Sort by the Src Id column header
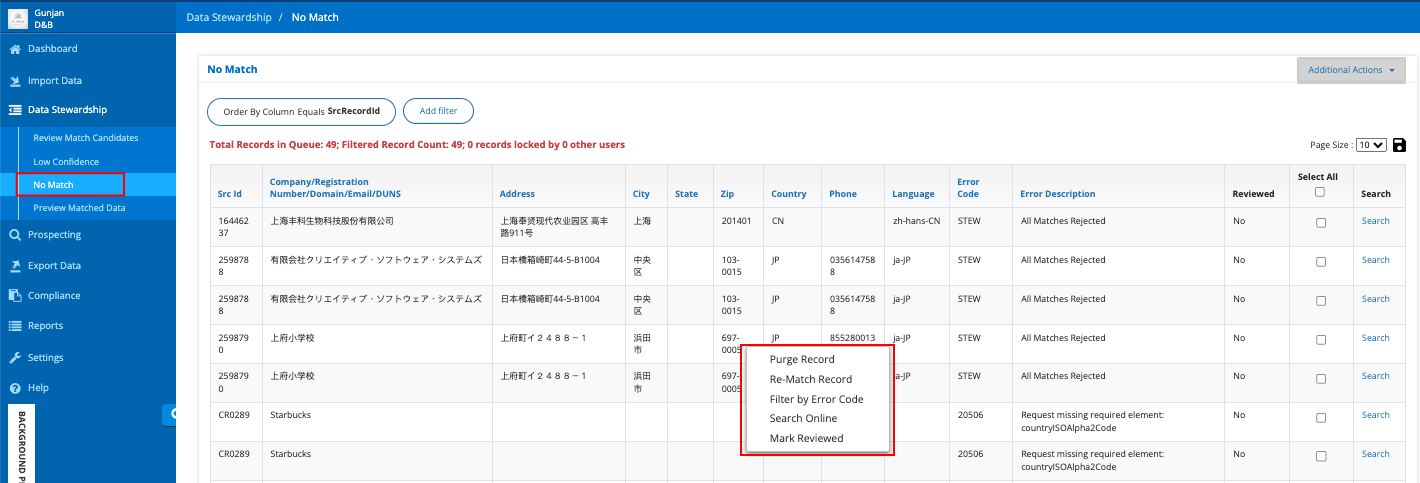Screen dimensions: 1420x483 pos(230,194)
